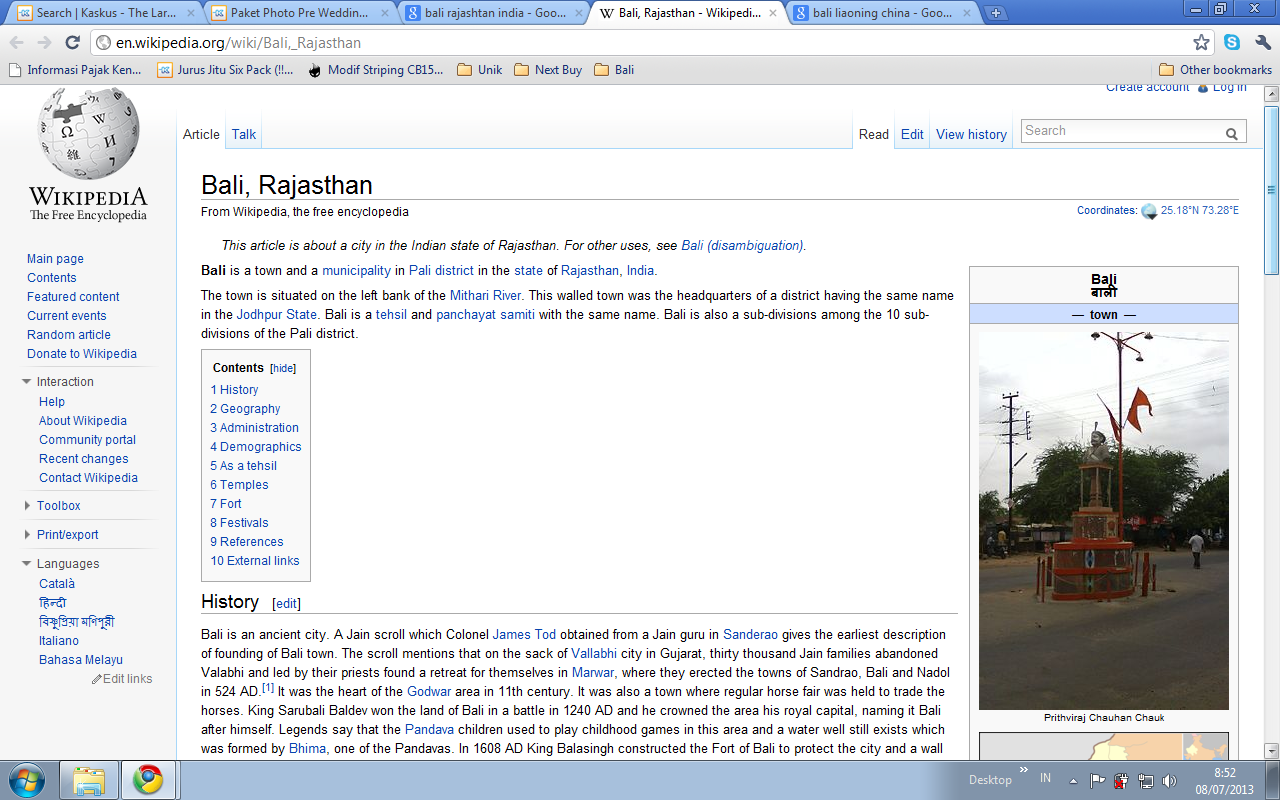This screenshot has height=800, width=1280.
Task: Open the Random article link
Action: [69, 335]
